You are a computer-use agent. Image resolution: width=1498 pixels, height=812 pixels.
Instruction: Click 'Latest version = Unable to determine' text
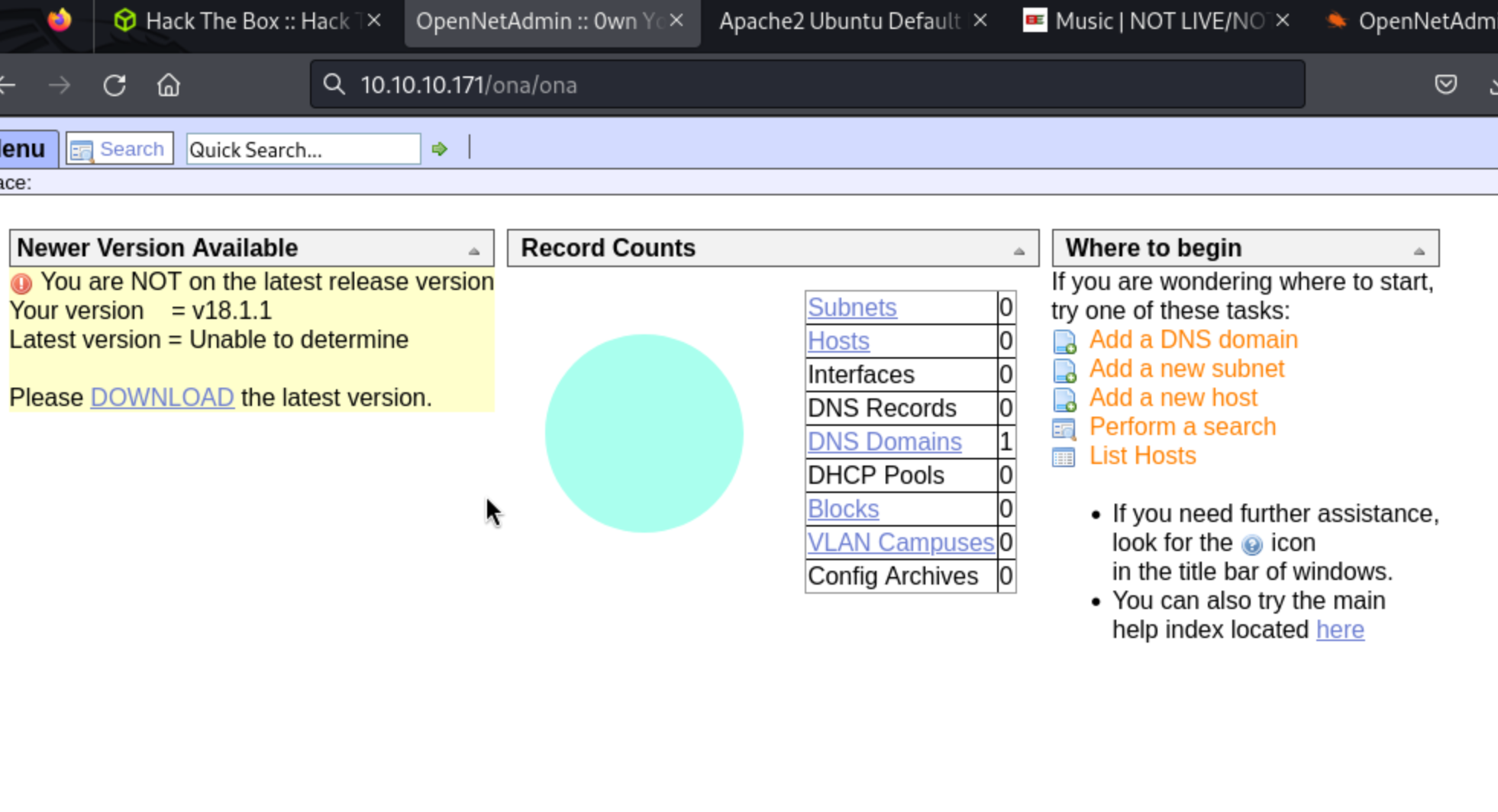click(x=208, y=340)
